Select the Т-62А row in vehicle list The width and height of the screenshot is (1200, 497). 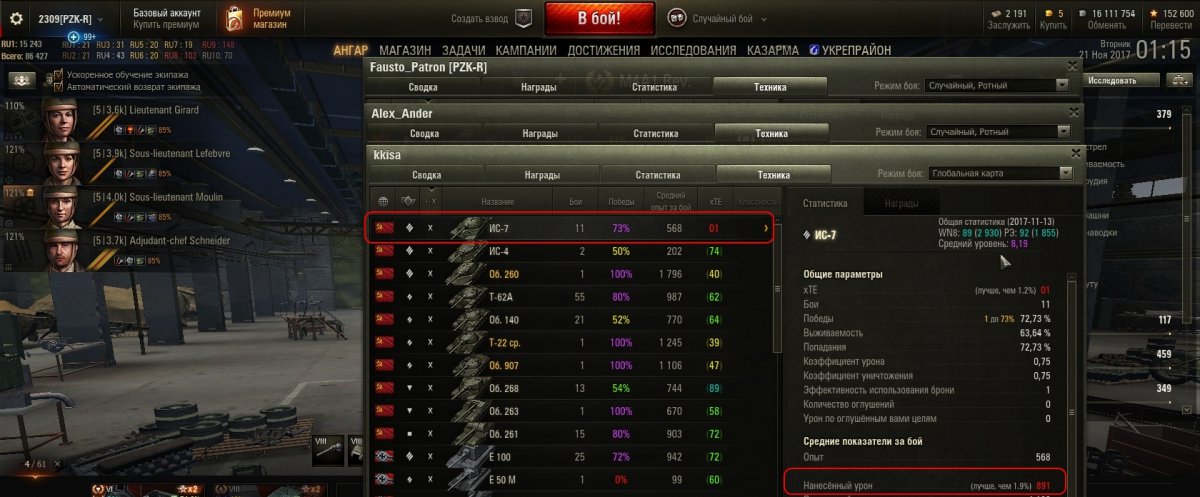point(571,296)
